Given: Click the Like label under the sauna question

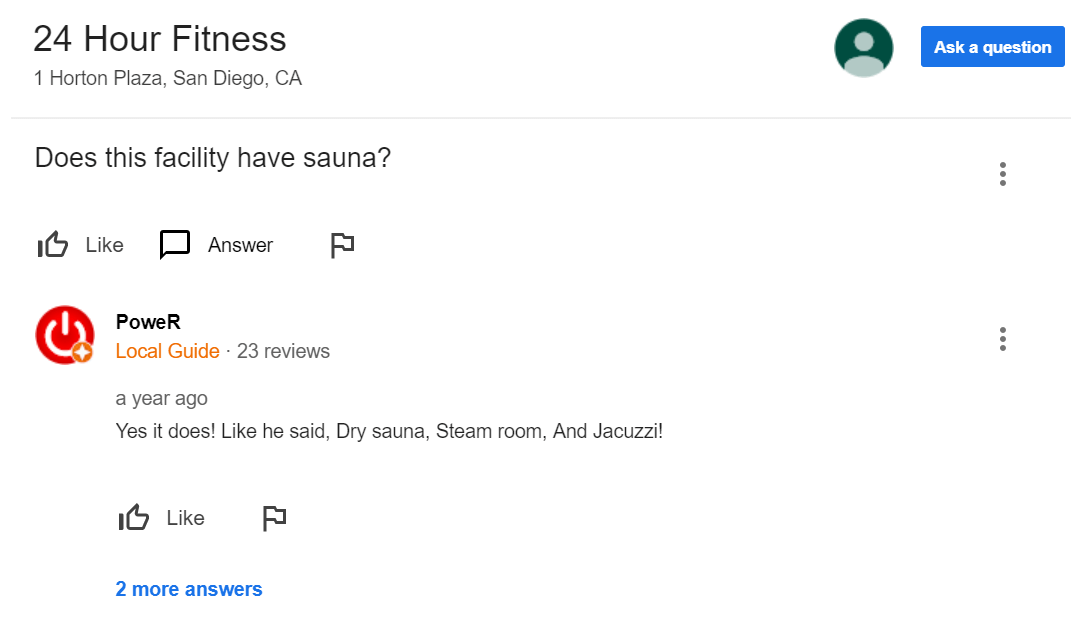Looking at the screenshot, I should (104, 245).
